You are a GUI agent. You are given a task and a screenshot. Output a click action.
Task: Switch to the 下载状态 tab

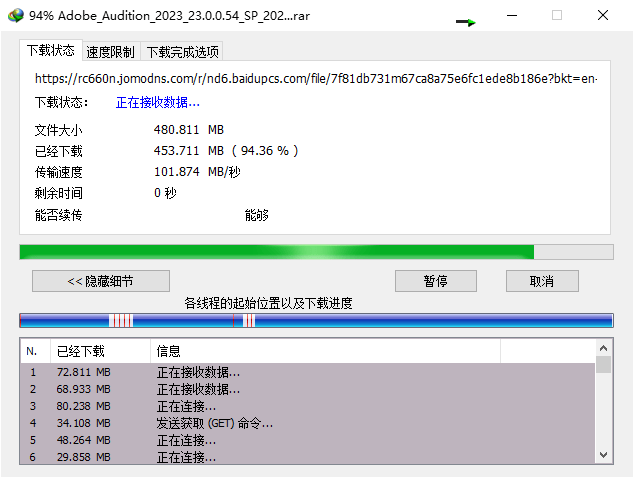point(50,50)
